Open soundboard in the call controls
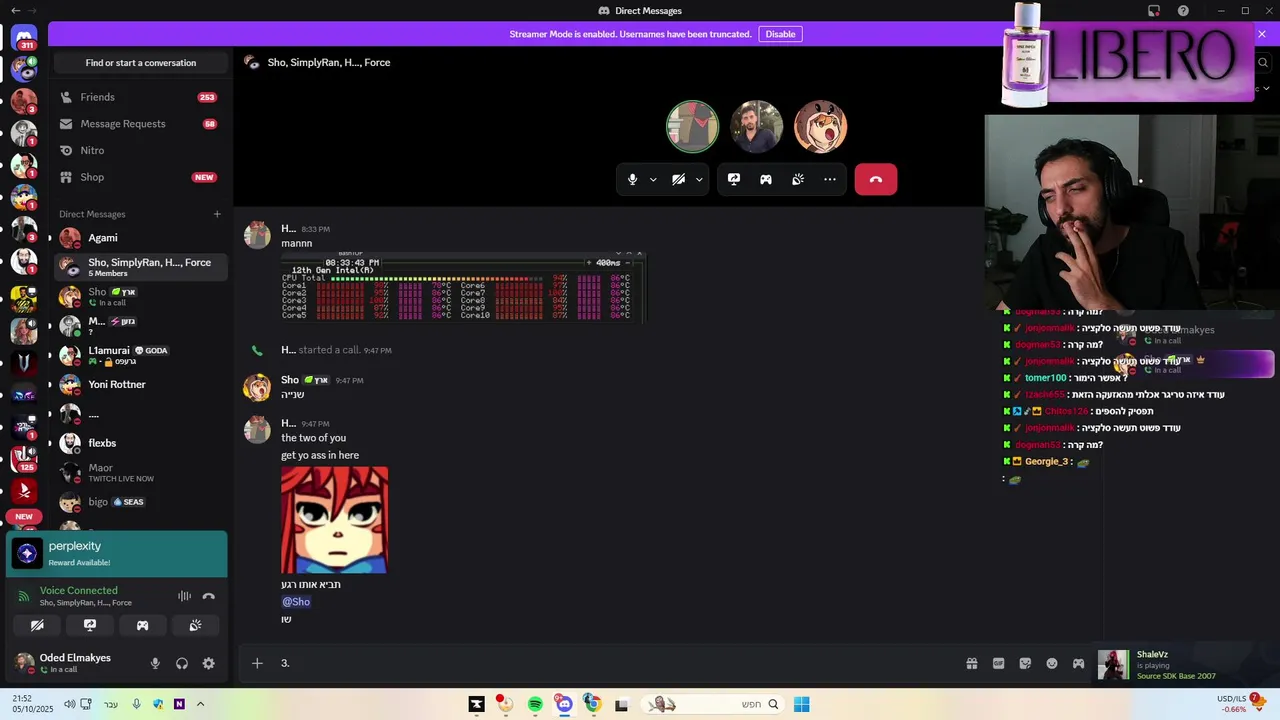This screenshot has width=1280, height=720. 798,179
